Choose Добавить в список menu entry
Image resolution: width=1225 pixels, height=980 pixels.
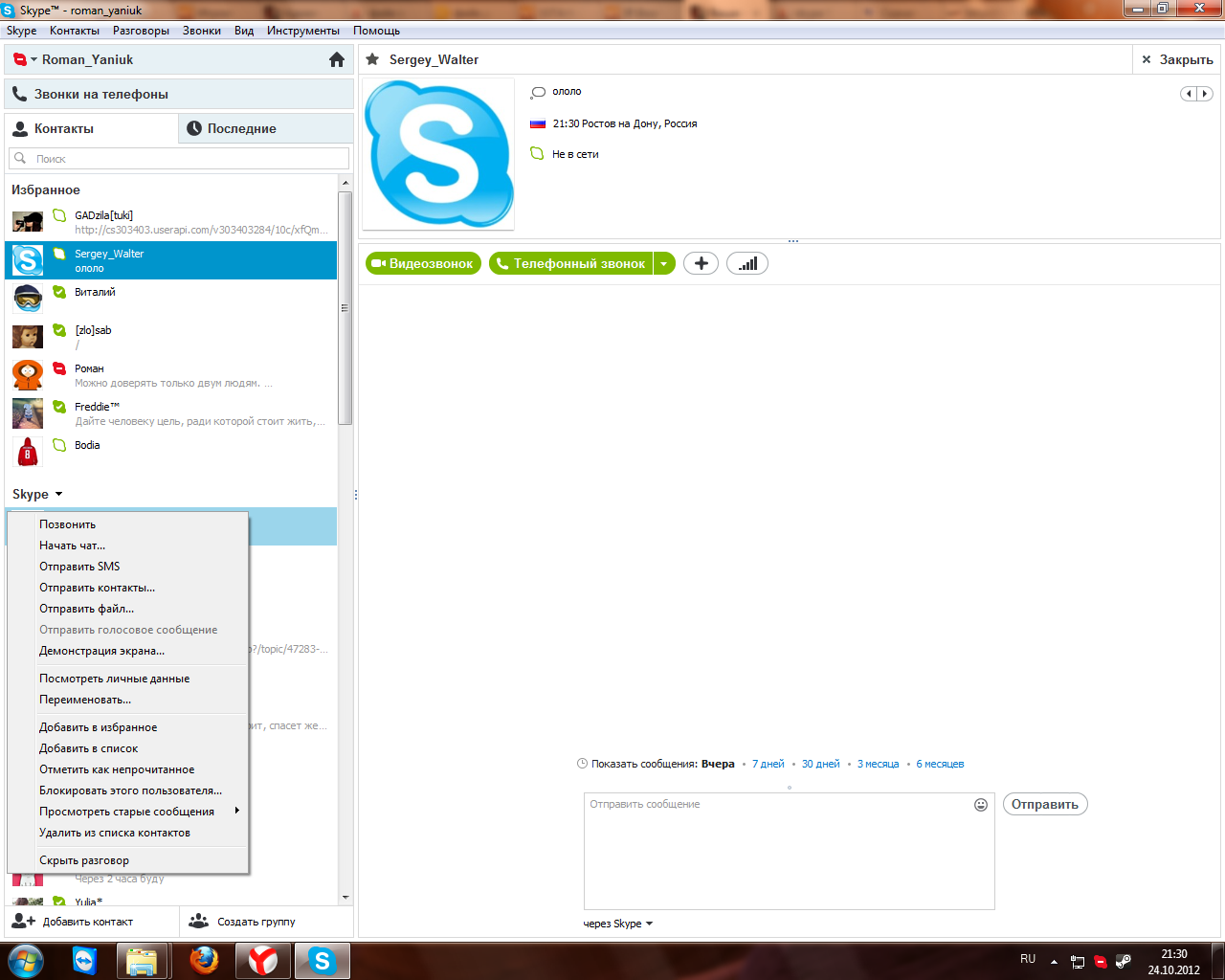coord(128,748)
